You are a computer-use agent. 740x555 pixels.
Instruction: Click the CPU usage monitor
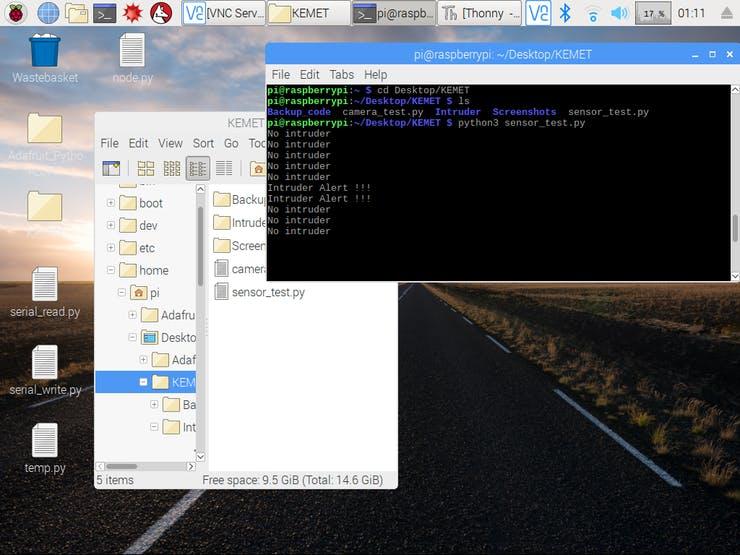pos(653,13)
